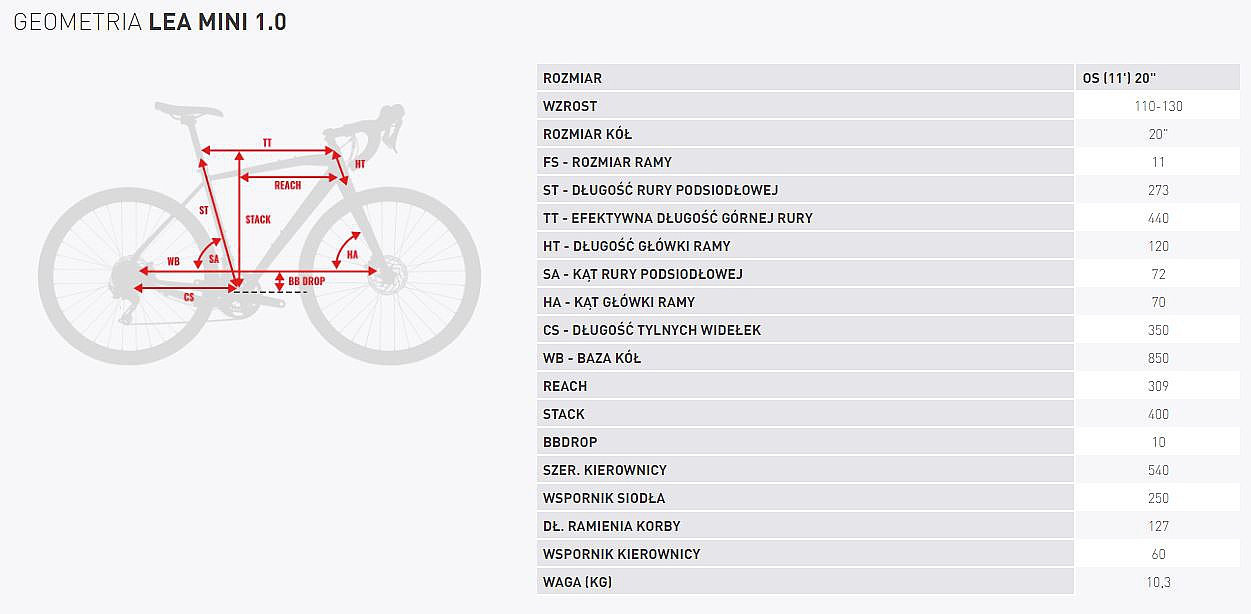The width and height of the screenshot is (1251, 614).
Task: Click the HT label near the handlebar
Action: (360, 164)
